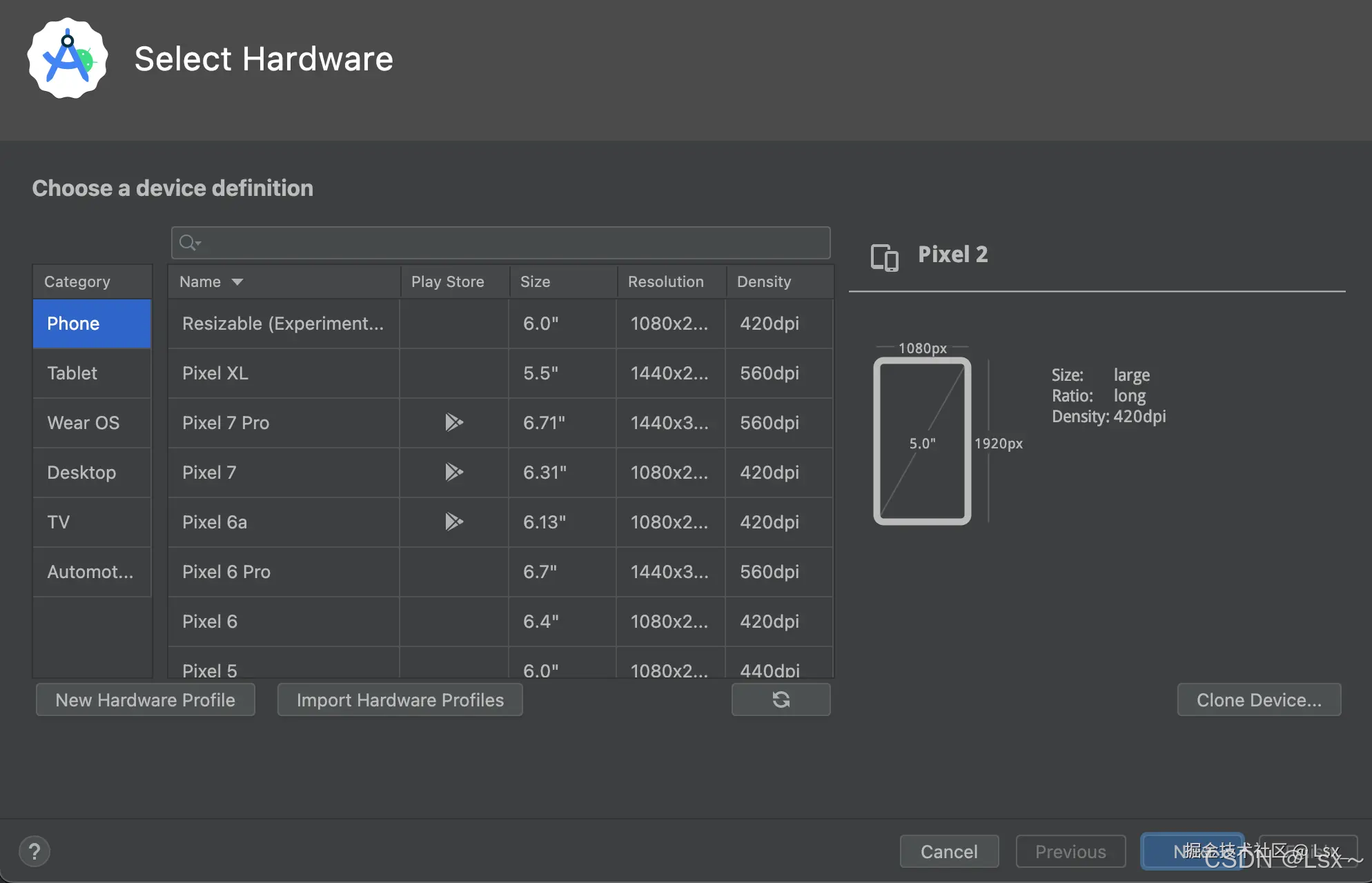Click the refresh device list button
The width and height of the screenshot is (1372, 883).
(781, 700)
